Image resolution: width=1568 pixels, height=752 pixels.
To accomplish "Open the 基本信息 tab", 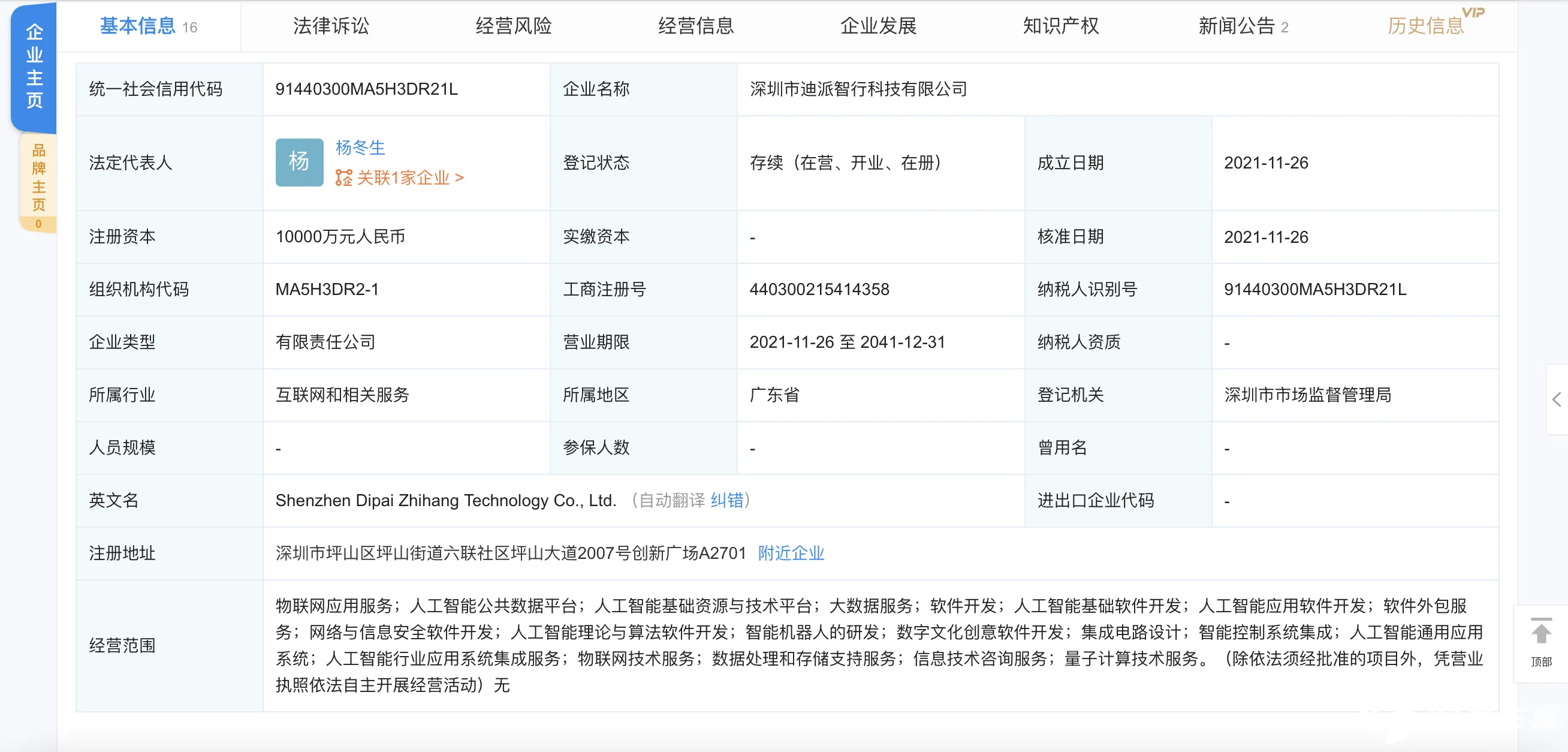I will coord(149,26).
